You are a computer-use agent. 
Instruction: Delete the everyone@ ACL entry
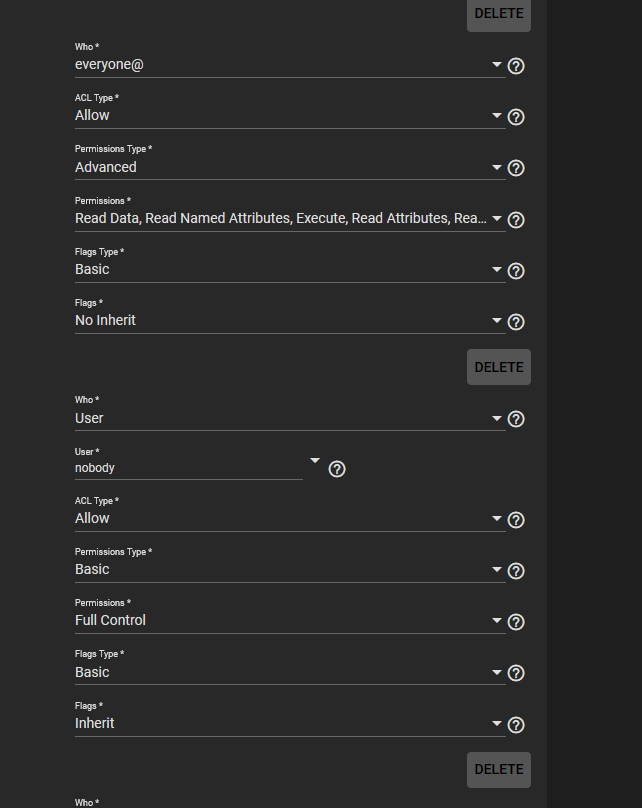click(x=499, y=367)
